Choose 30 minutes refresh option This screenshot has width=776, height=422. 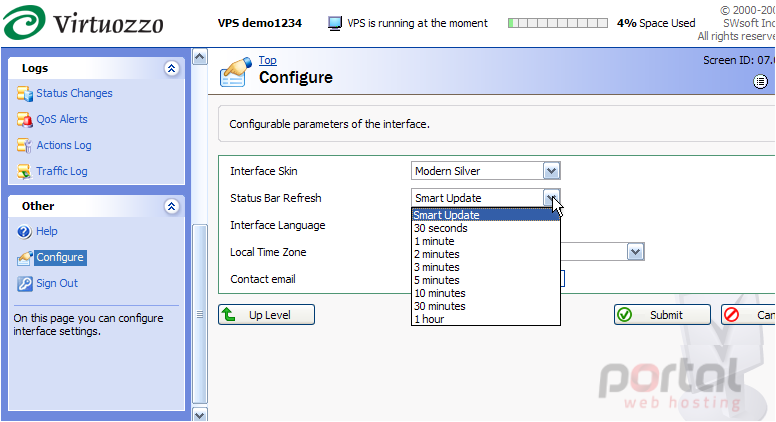click(x=485, y=306)
